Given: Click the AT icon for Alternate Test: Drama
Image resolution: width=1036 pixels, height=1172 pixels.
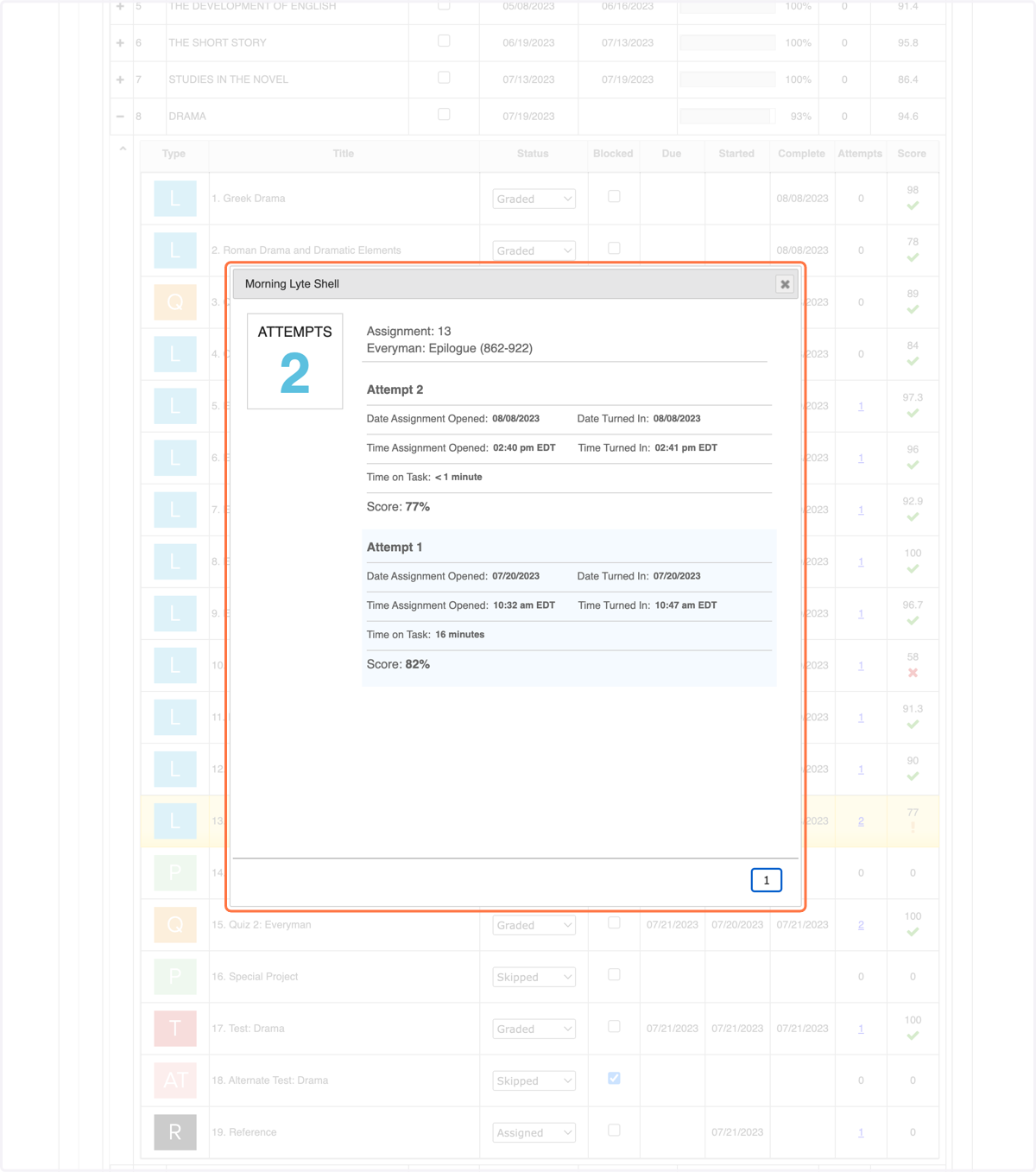Looking at the screenshot, I should pyautogui.click(x=175, y=1080).
